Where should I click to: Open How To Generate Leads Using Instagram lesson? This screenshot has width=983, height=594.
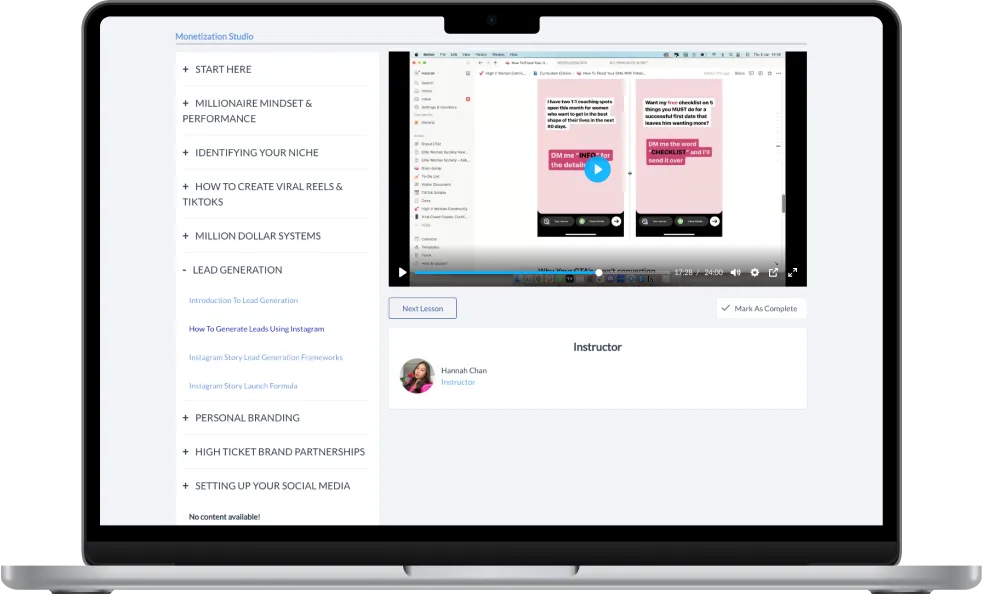coord(256,329)
